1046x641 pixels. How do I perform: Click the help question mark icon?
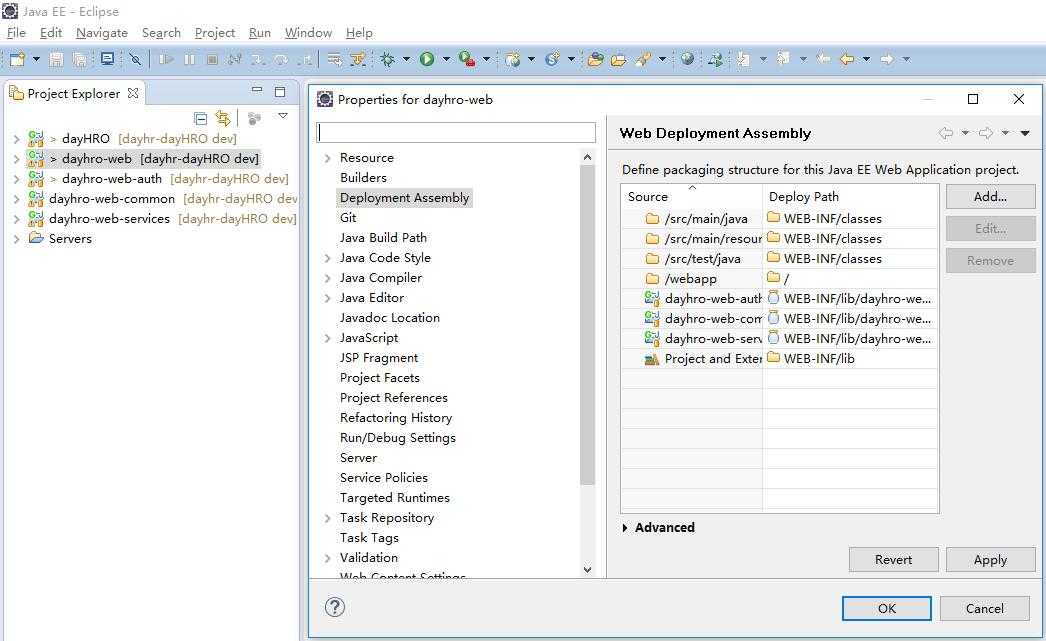pyautogui.click(x=335, y=607)
